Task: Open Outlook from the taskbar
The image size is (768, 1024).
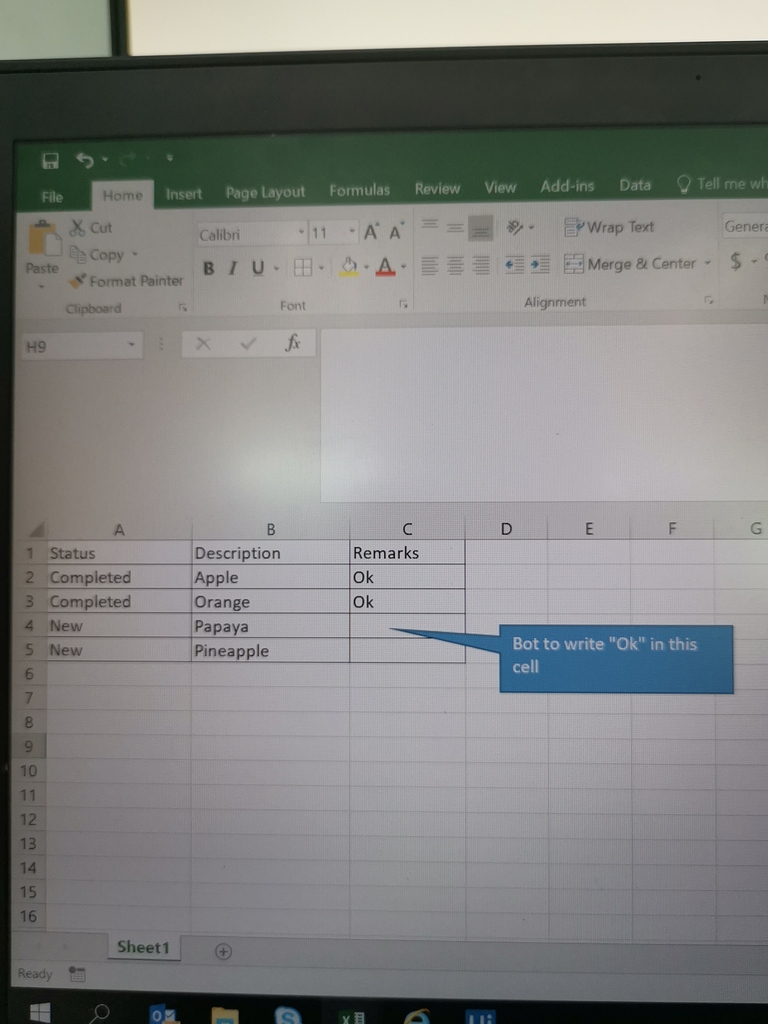Action: point(163,1014)
